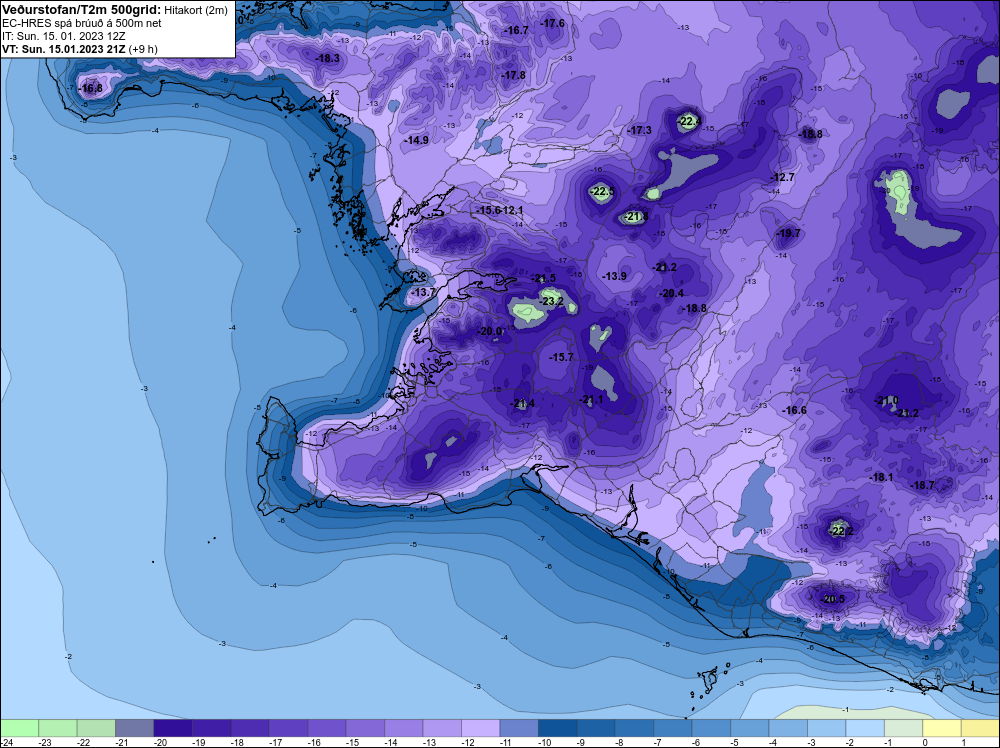
Task: Click the -20.0 temperature value
Action: [x=490, y=332]
